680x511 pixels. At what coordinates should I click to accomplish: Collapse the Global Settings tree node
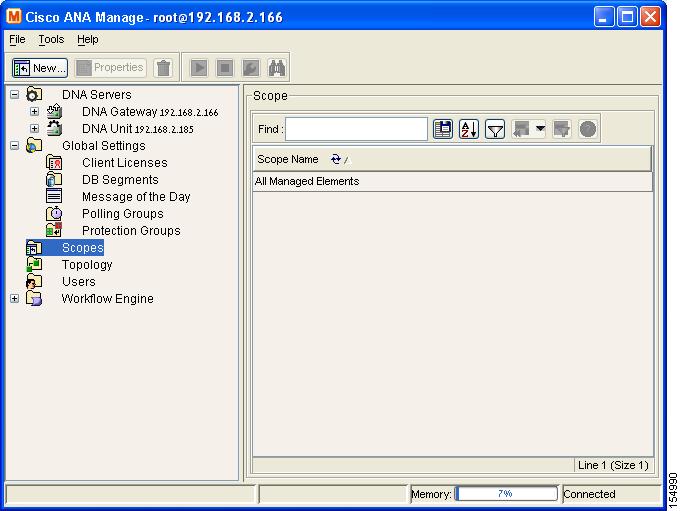point(14,145)
